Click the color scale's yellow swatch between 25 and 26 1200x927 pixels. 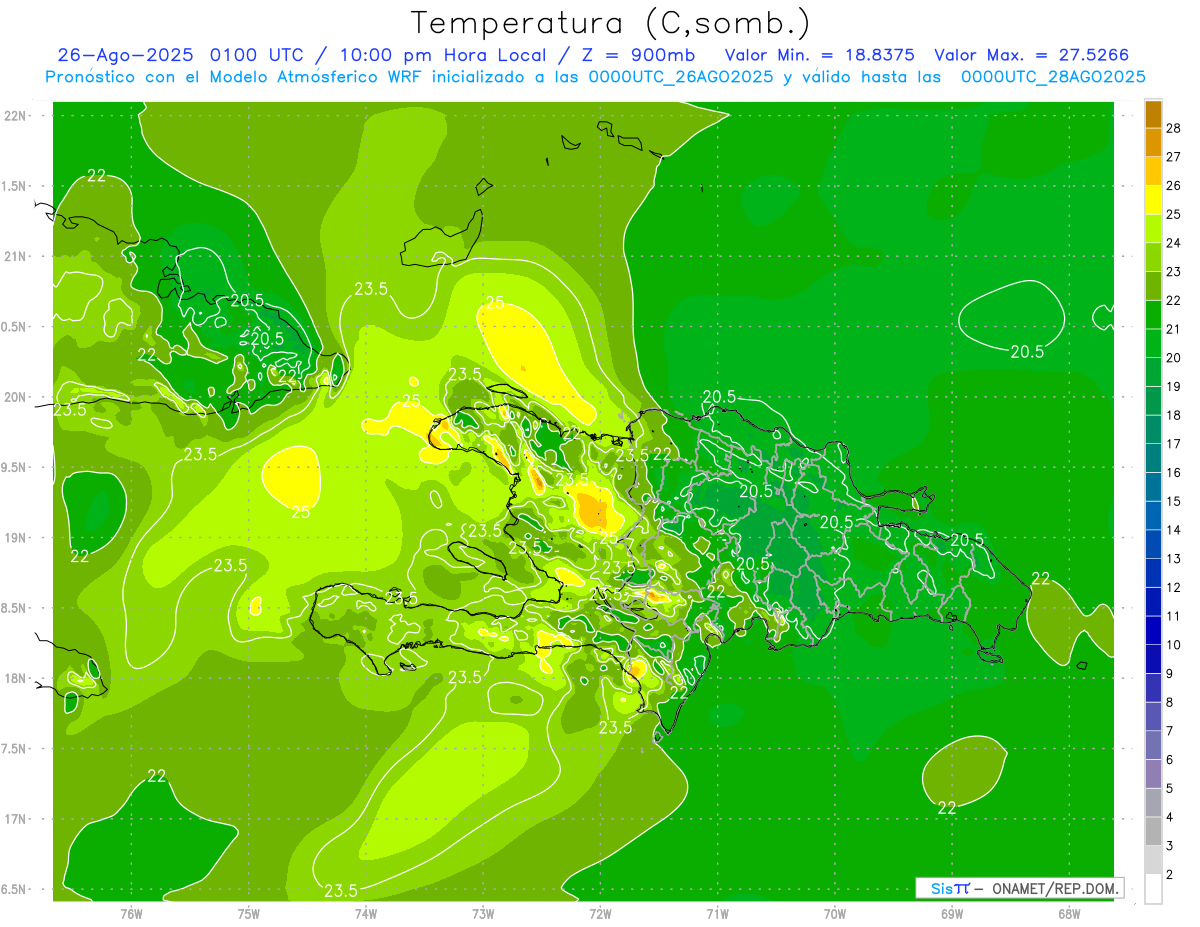point(1153,200)
